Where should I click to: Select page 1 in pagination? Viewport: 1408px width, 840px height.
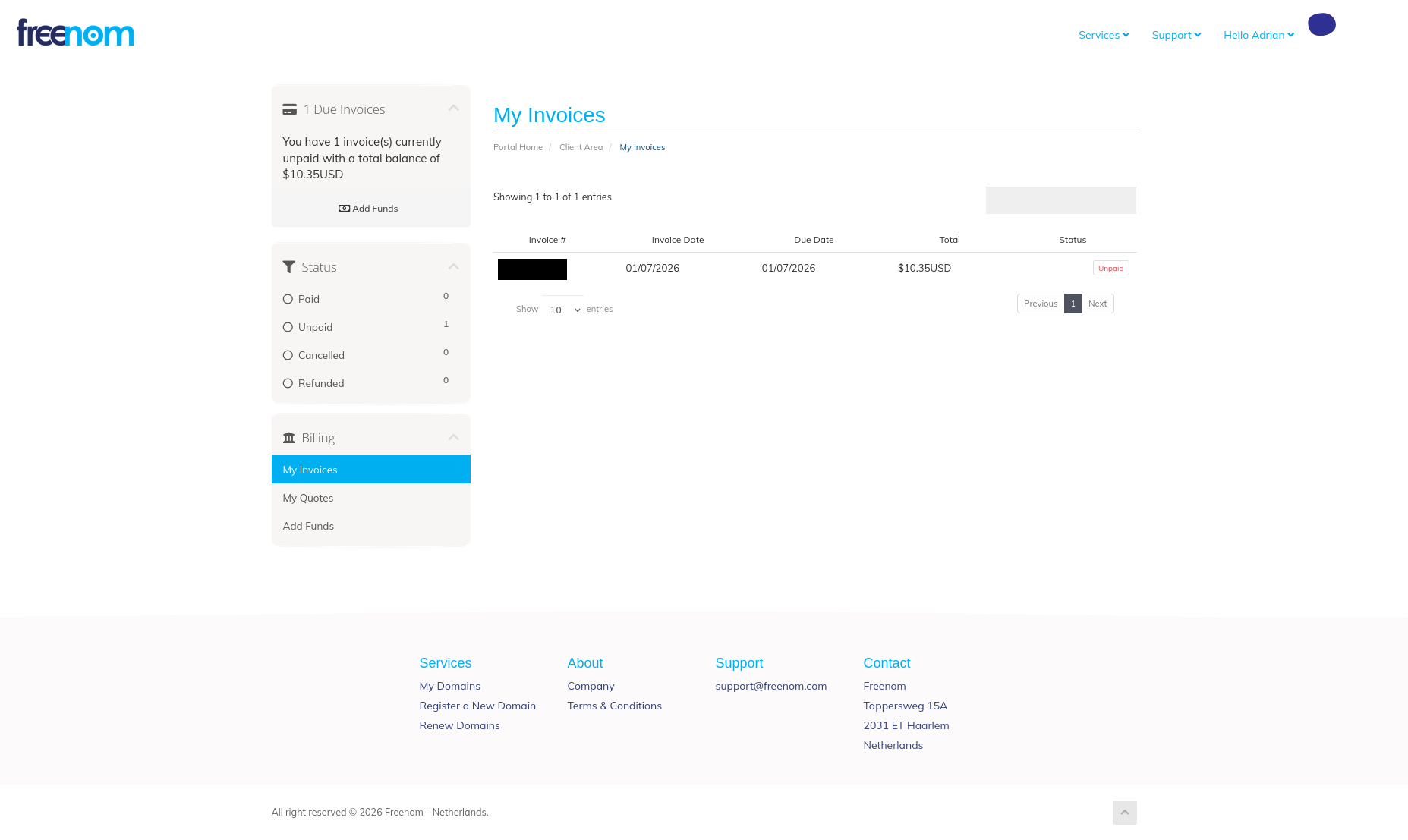pyautogui.click(x=1073, y=304)
